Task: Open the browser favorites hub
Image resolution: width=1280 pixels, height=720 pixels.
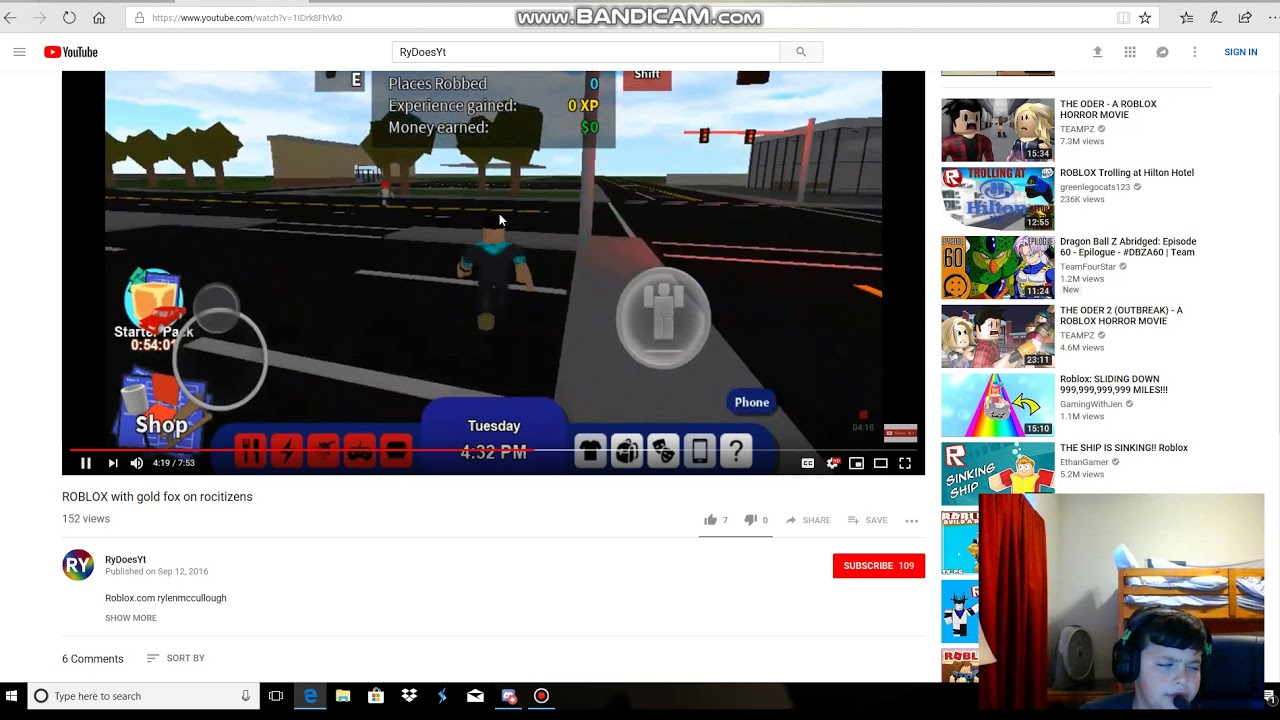Action: pyautogui.click(x=1186, y=18)
